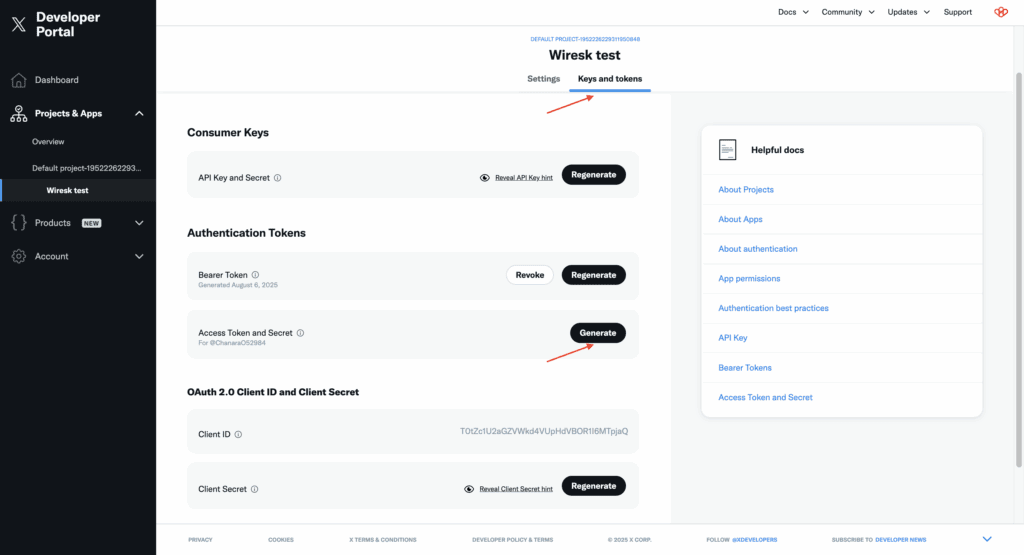This screenshot has width=1024, height=555.
Task: Click the Cookies footer link
Action: click(281, 540)
